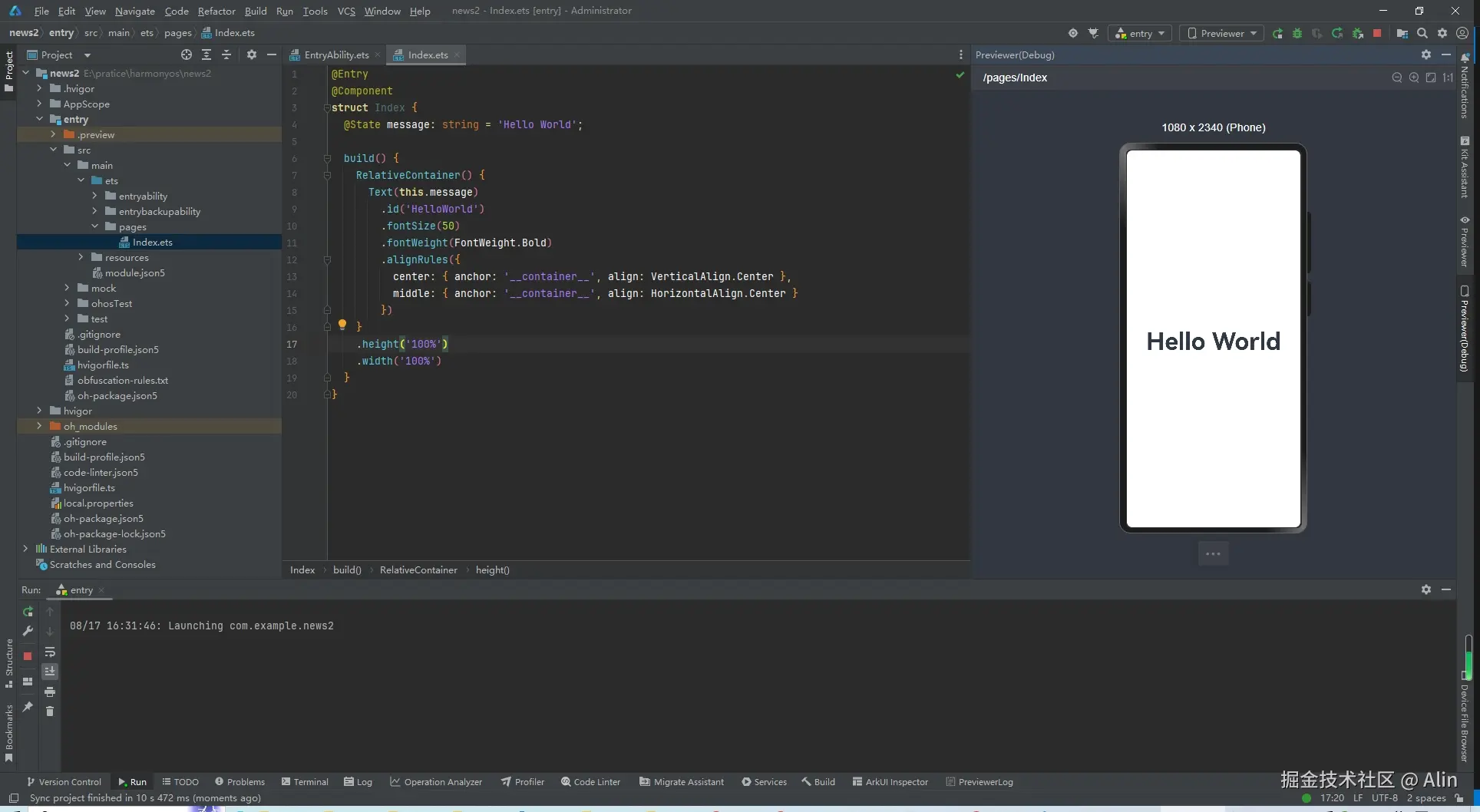Open the Previewer device dropdown
1480x812 pixels.
[x=1222, y=34]
